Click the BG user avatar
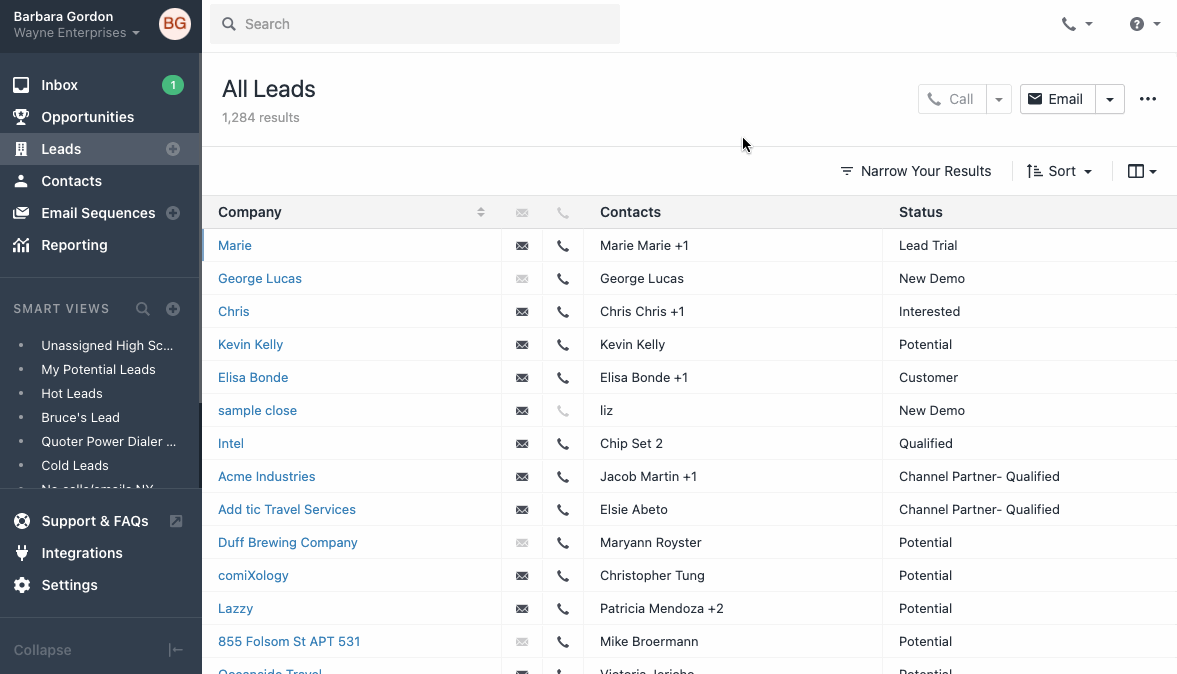This screenshot has width=1177, height=674. click(x=175, y=24)
